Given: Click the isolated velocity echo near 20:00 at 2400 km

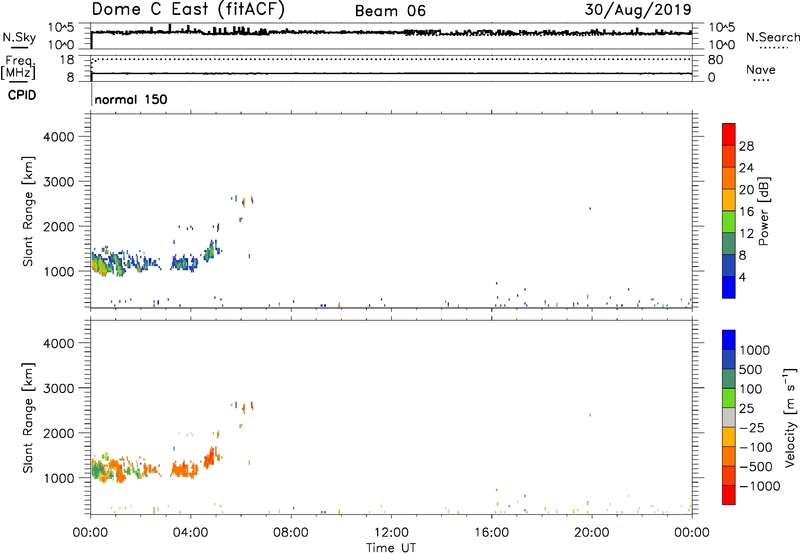Looking at the screenshot, I should tap(590, 415).
